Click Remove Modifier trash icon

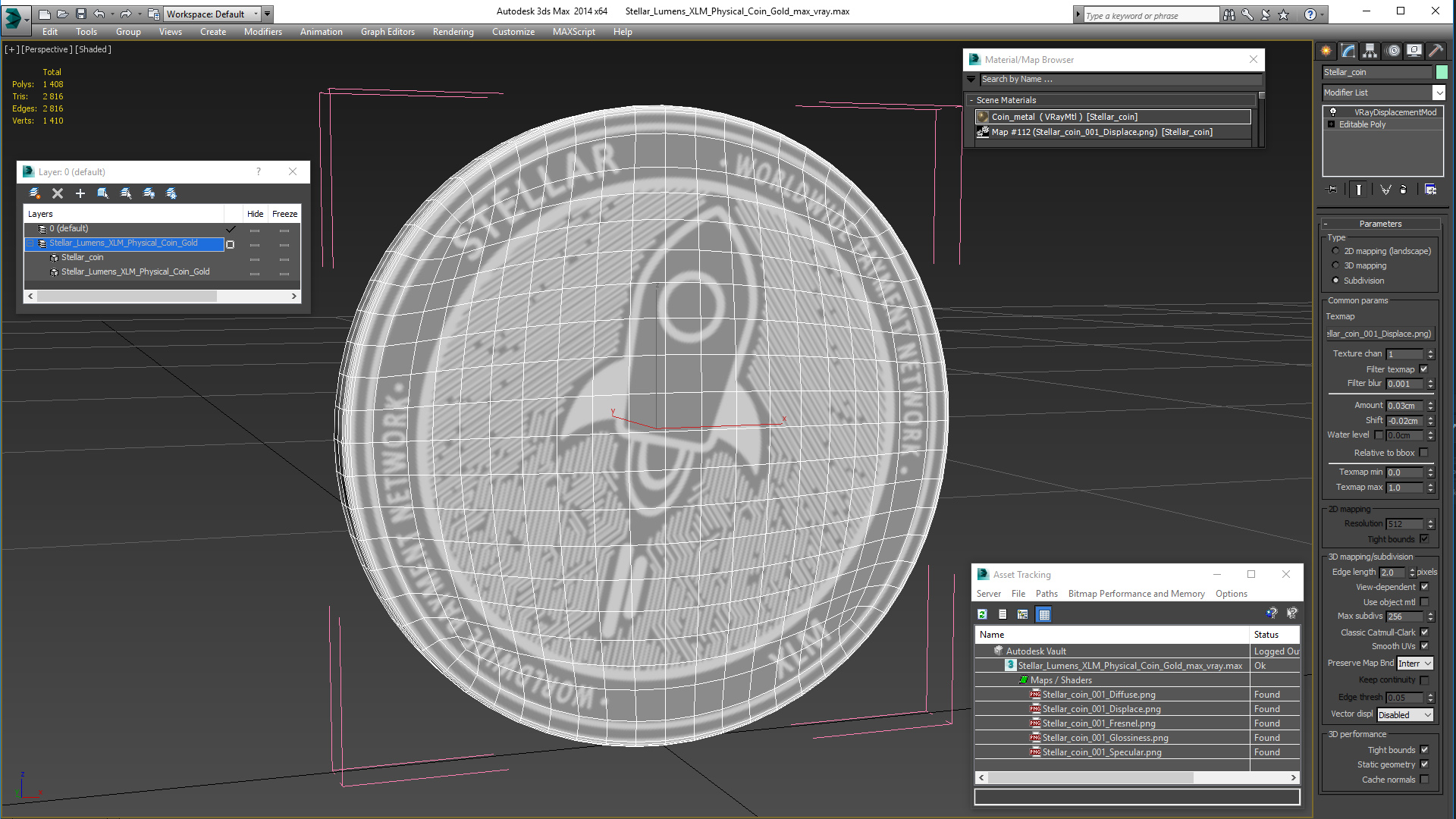[x=1404, y=190]
